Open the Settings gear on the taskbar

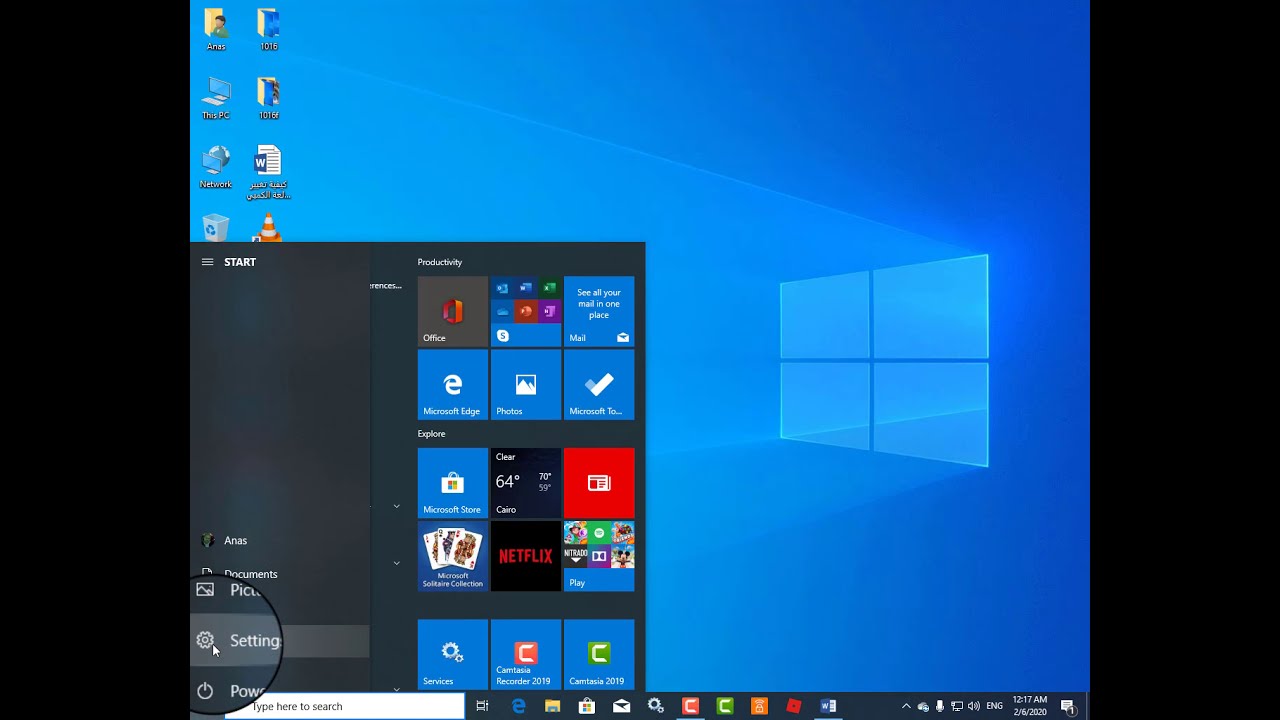pos(656,706)
